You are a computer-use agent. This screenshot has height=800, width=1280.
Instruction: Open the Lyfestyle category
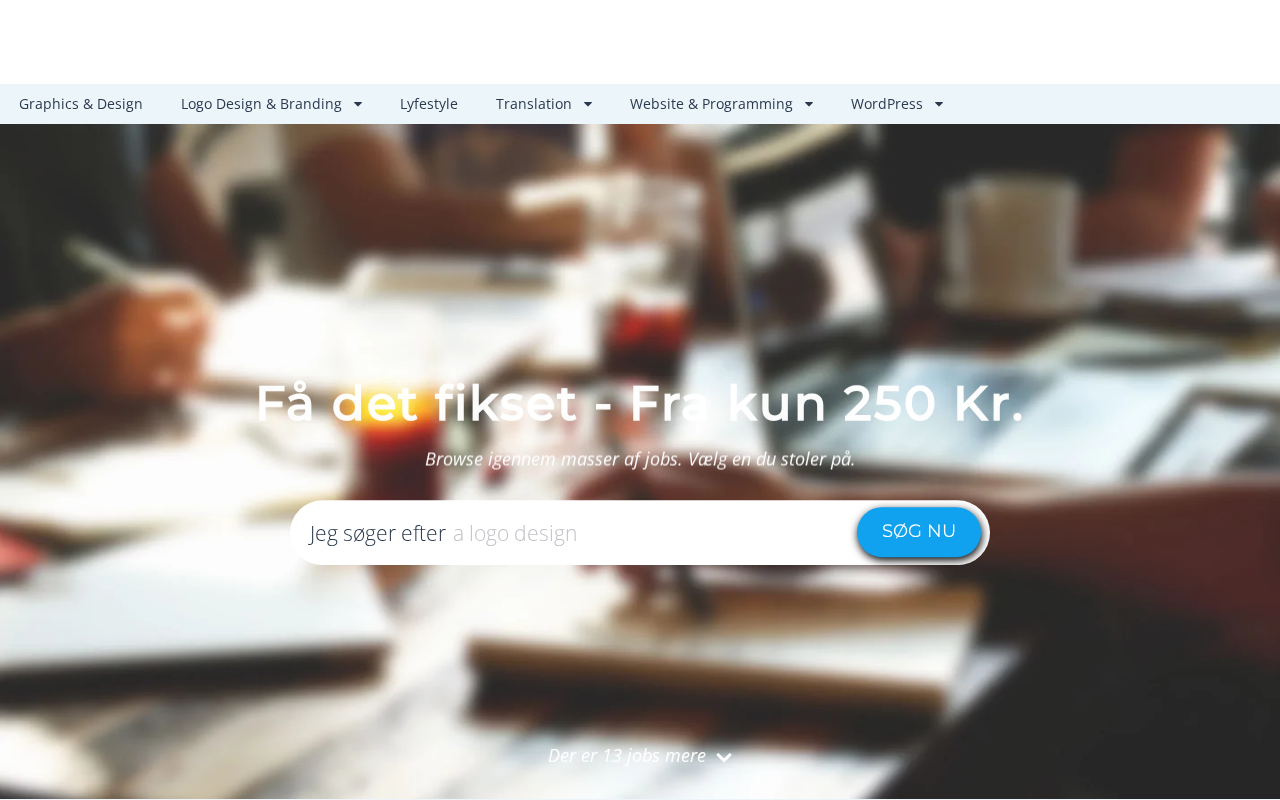pyautogui.click(x=429, y=104)
